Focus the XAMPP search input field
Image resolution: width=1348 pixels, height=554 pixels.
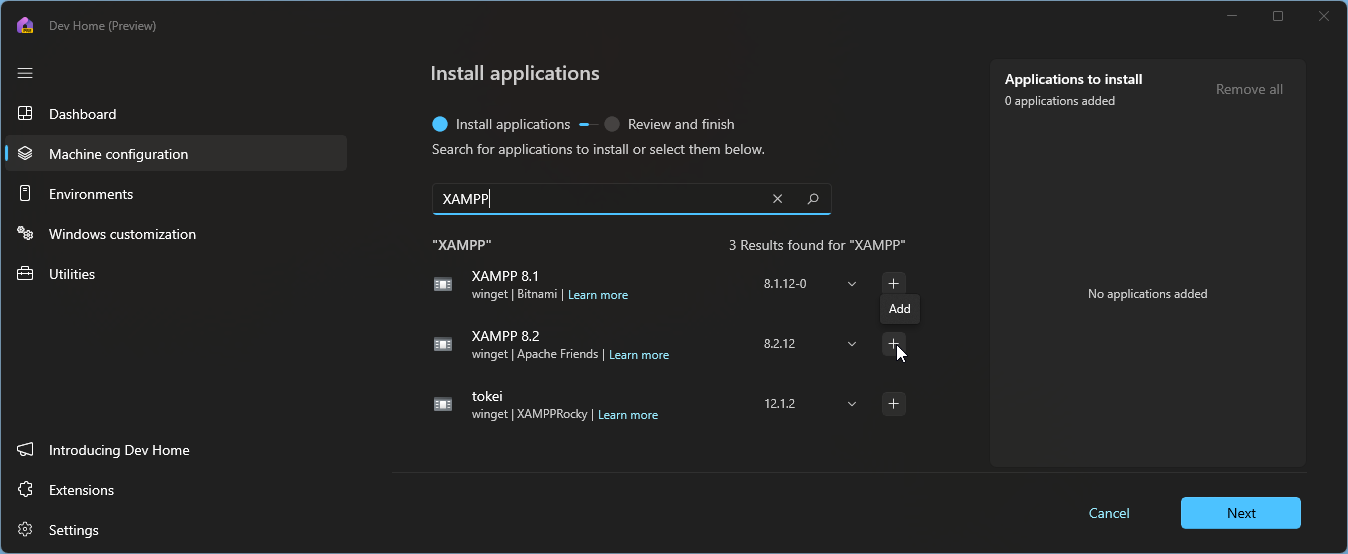click(600, 199)
